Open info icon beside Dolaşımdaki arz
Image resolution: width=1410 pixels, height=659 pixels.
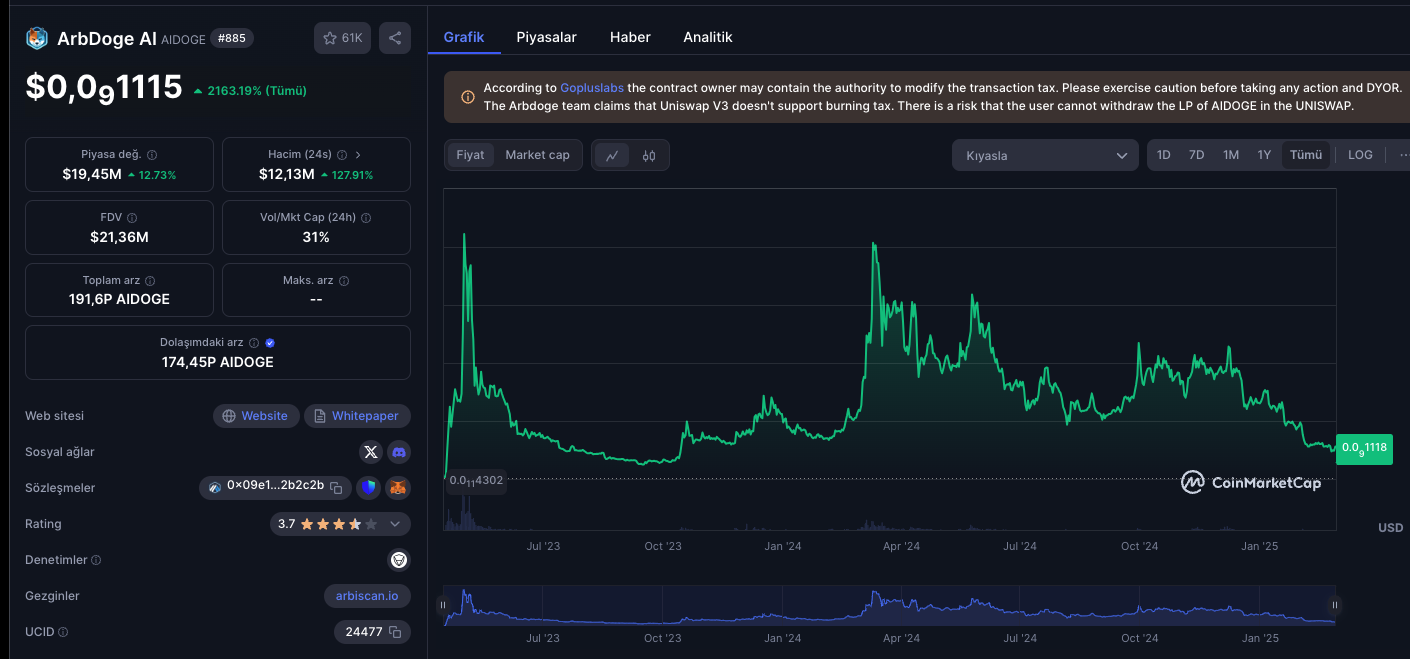254,342
